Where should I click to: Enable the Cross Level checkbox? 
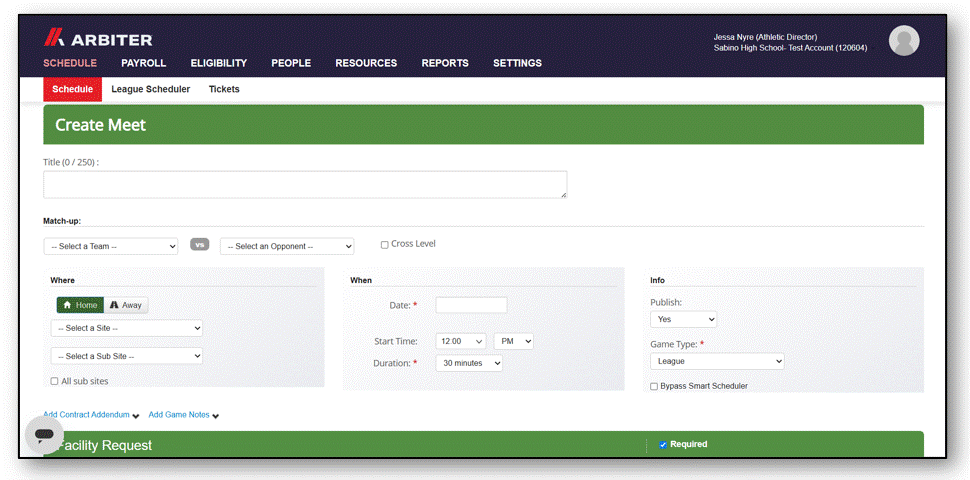(385, 245)
